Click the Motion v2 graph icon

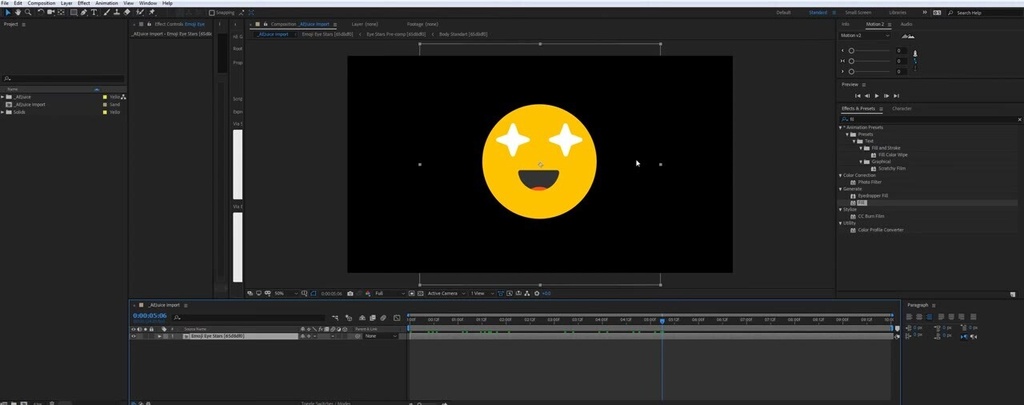pyautogui.click(x=908, y=35)
